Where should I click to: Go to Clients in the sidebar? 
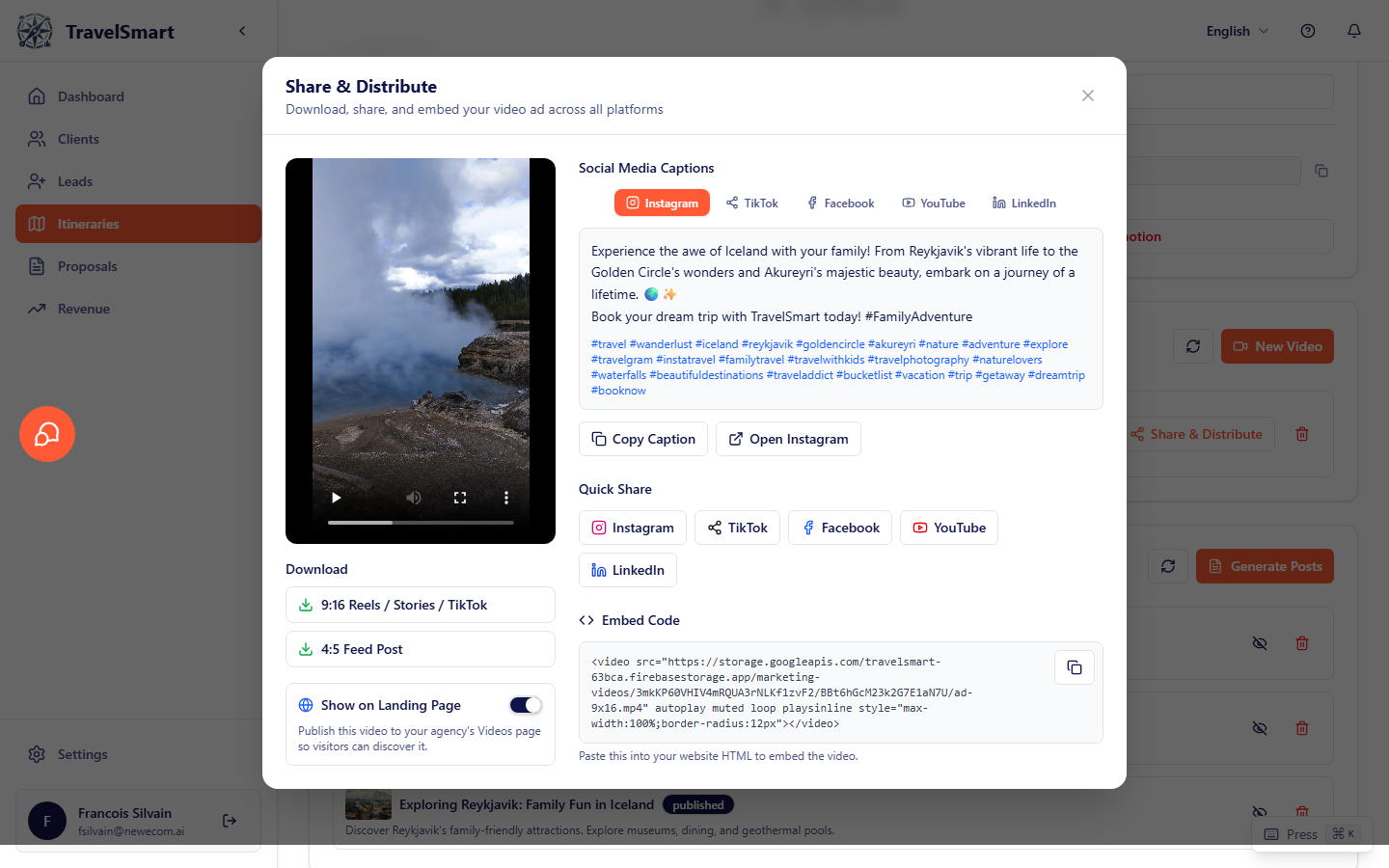click(138, 139)
